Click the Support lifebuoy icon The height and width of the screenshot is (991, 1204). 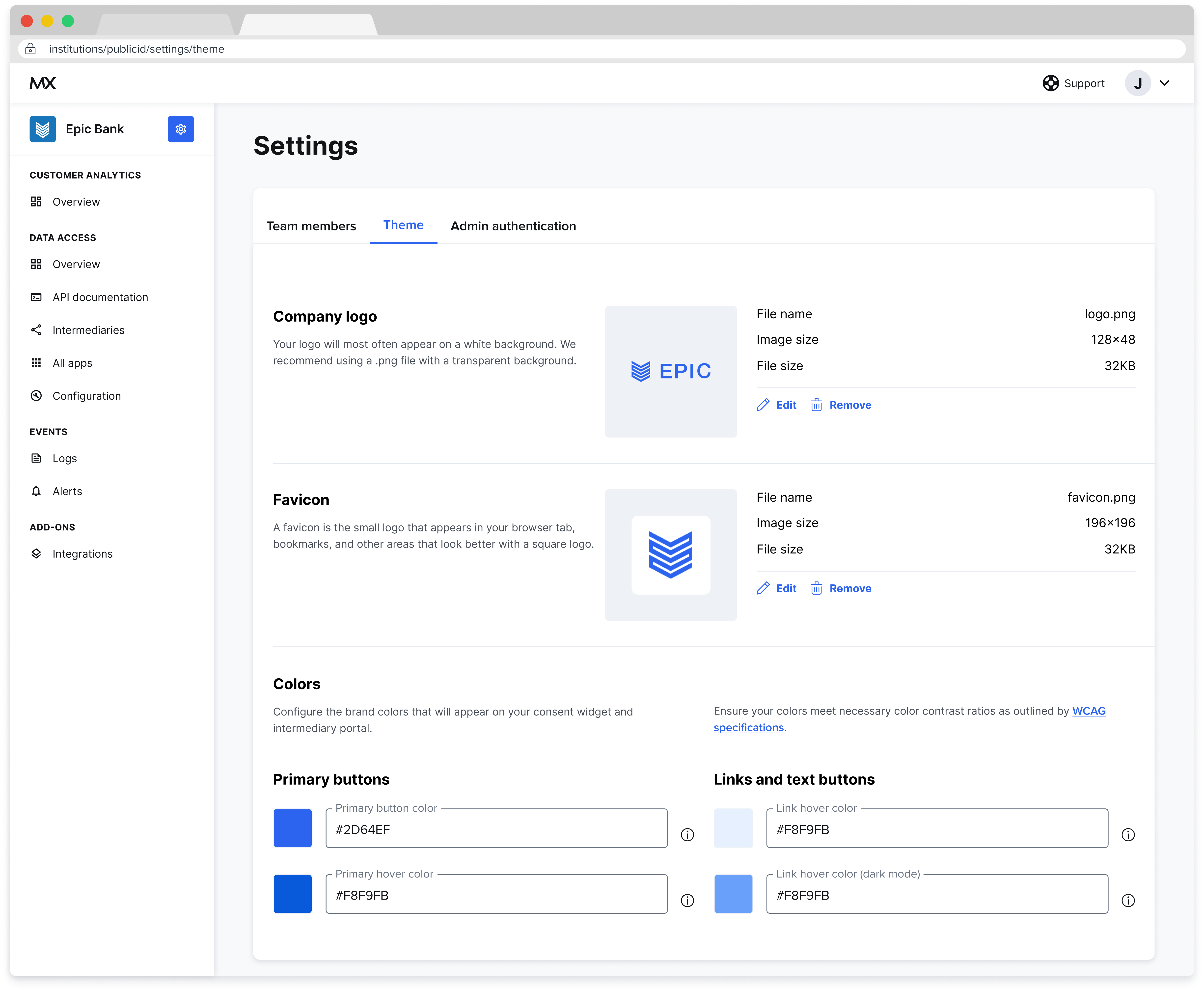1050,83
